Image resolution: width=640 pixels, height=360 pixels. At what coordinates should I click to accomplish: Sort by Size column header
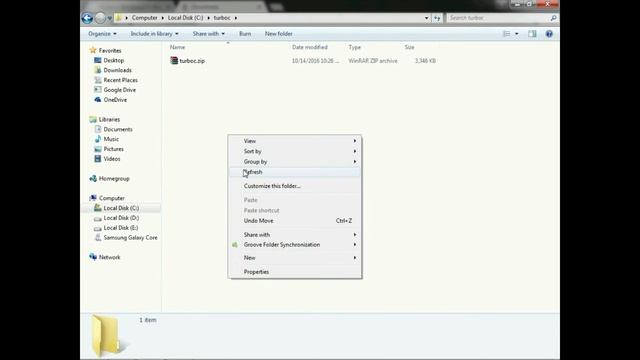coord(409,47)
